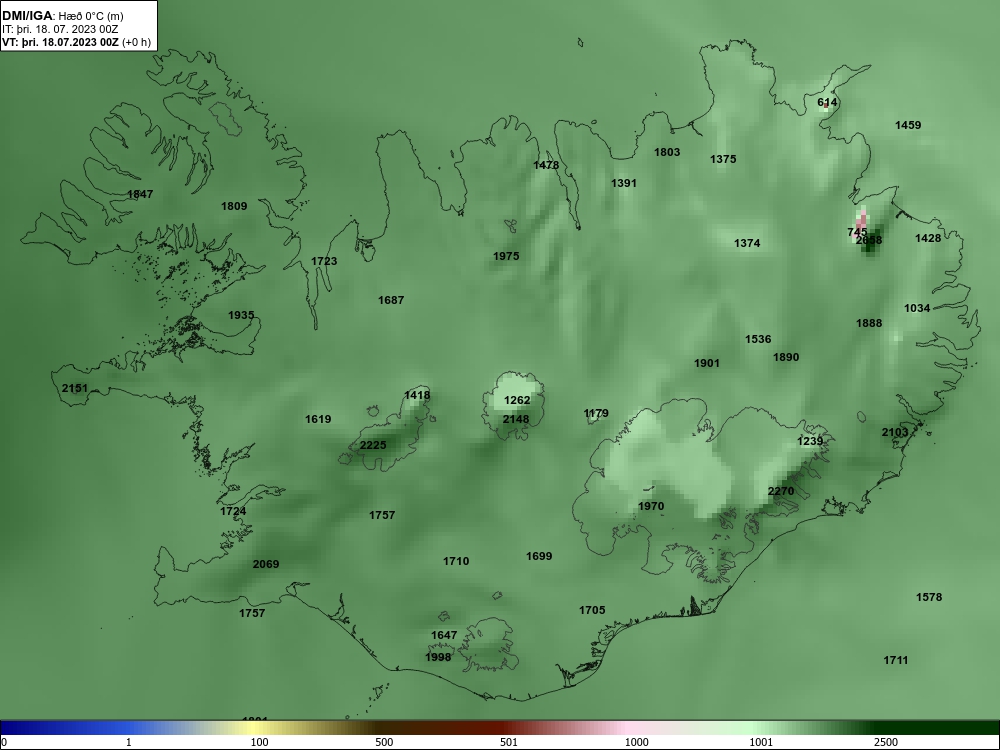The height and width of the screenshot is (750, 1000).
Task: Select the 2103 value in the southeast
Action: pos(895,433)
